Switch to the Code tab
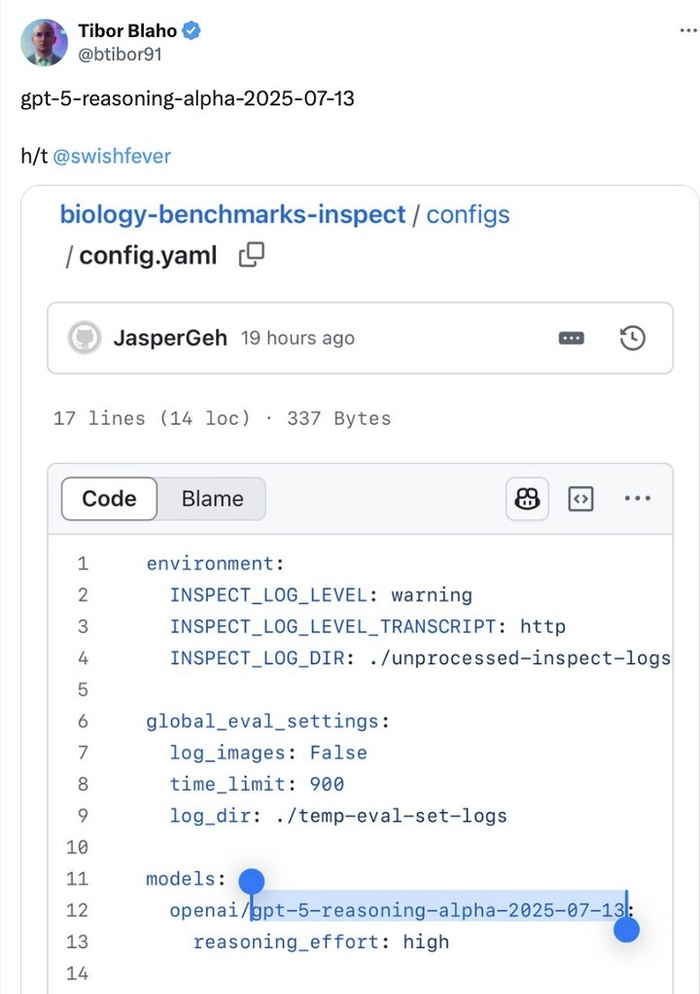The width and height of the screenshot is (700, 994). click(x=109, y=499)
